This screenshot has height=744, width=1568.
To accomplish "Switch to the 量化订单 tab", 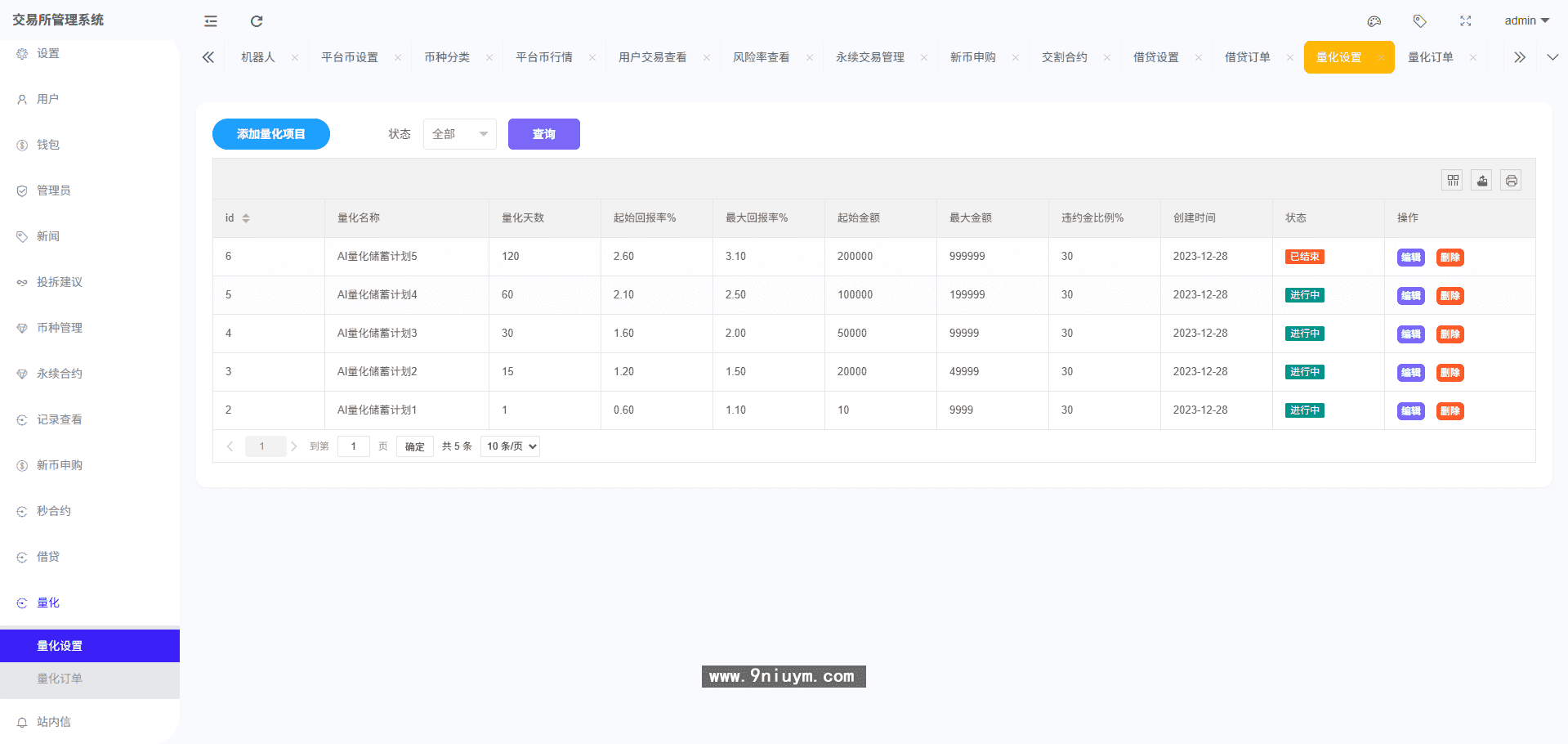I will 1431,57.
